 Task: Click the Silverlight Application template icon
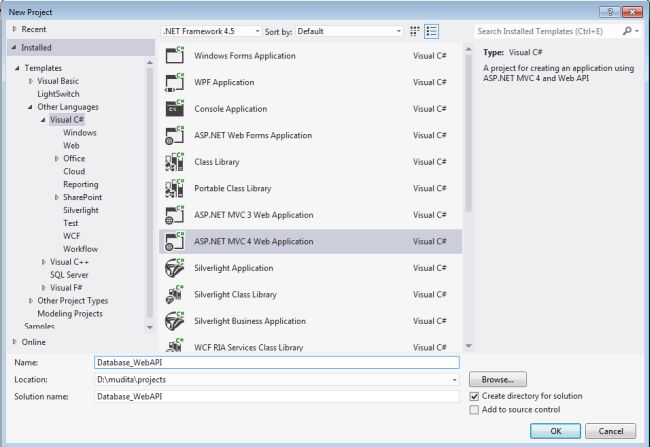[175, 268]
